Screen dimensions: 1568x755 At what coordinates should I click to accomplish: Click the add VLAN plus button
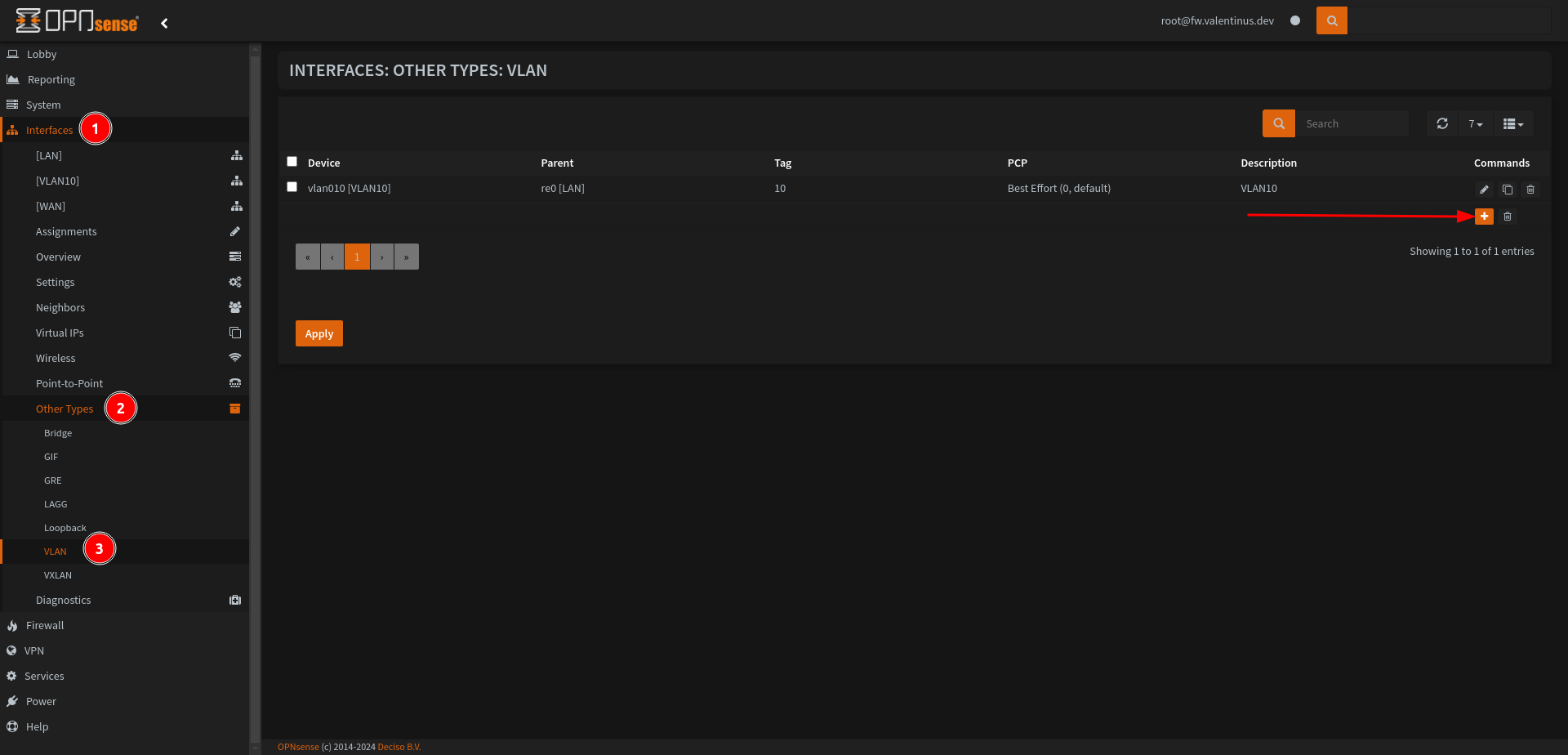tap(1484, 217)
